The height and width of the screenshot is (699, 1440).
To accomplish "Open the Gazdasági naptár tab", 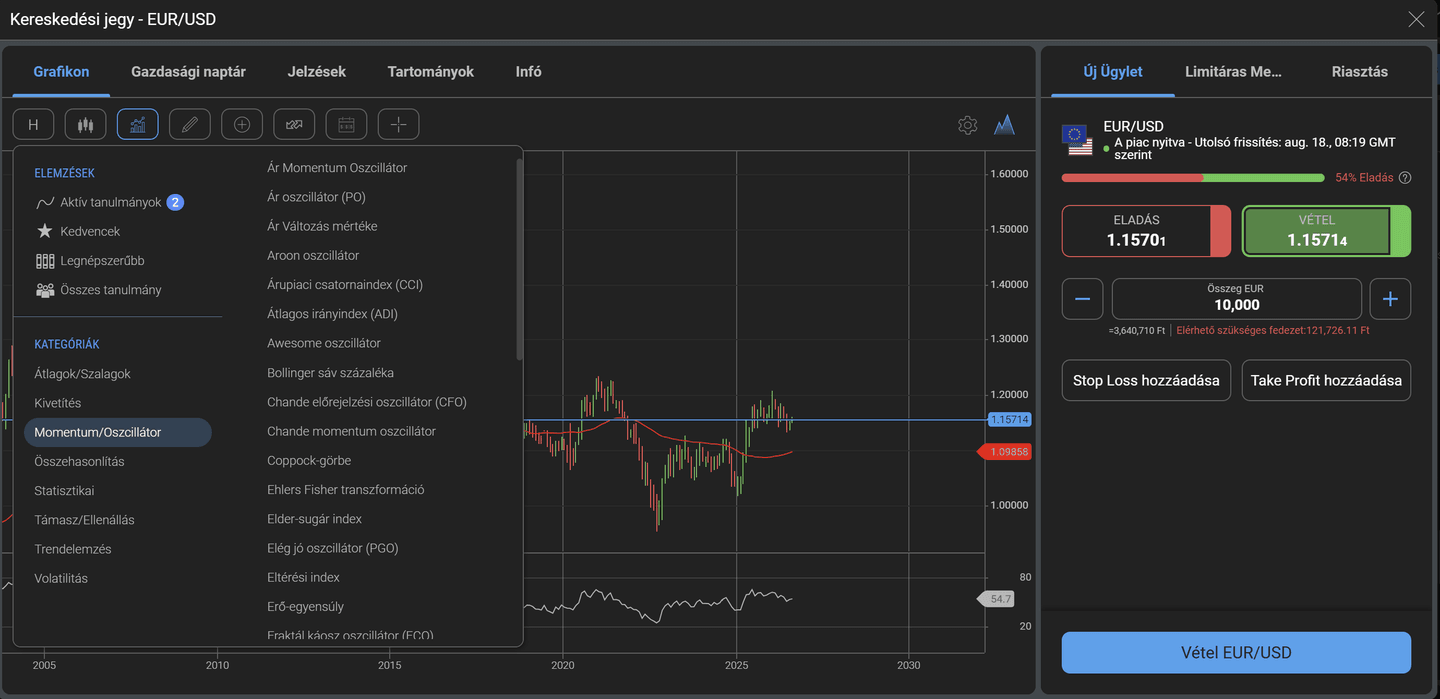I will pos(188,71).
